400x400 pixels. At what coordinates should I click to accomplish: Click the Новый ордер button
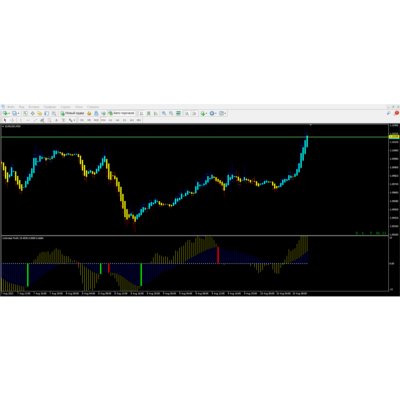pyautogui.click(x=72, y=113)
